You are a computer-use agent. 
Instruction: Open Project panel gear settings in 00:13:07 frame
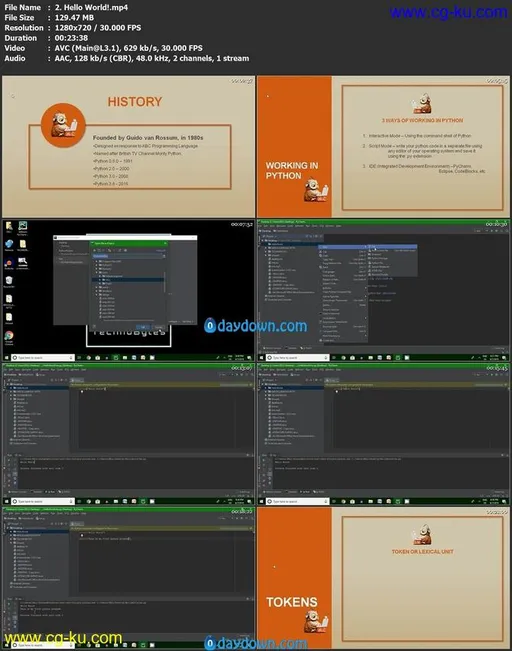click(x=60, y=380)
